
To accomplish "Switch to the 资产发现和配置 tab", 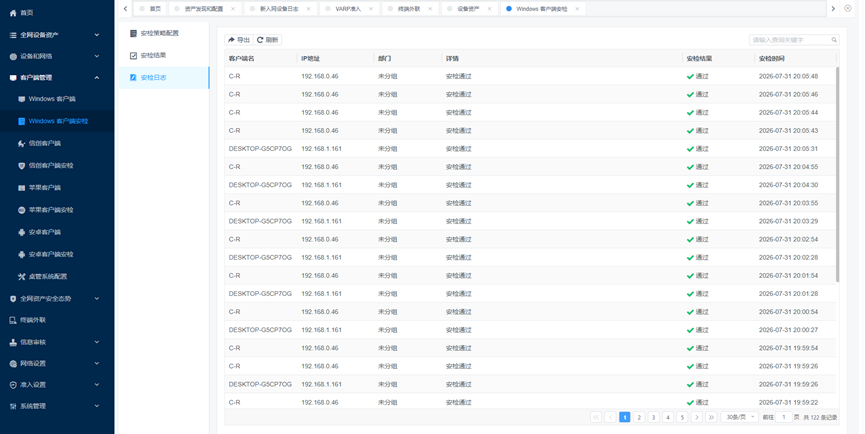I will click(204, 9).
